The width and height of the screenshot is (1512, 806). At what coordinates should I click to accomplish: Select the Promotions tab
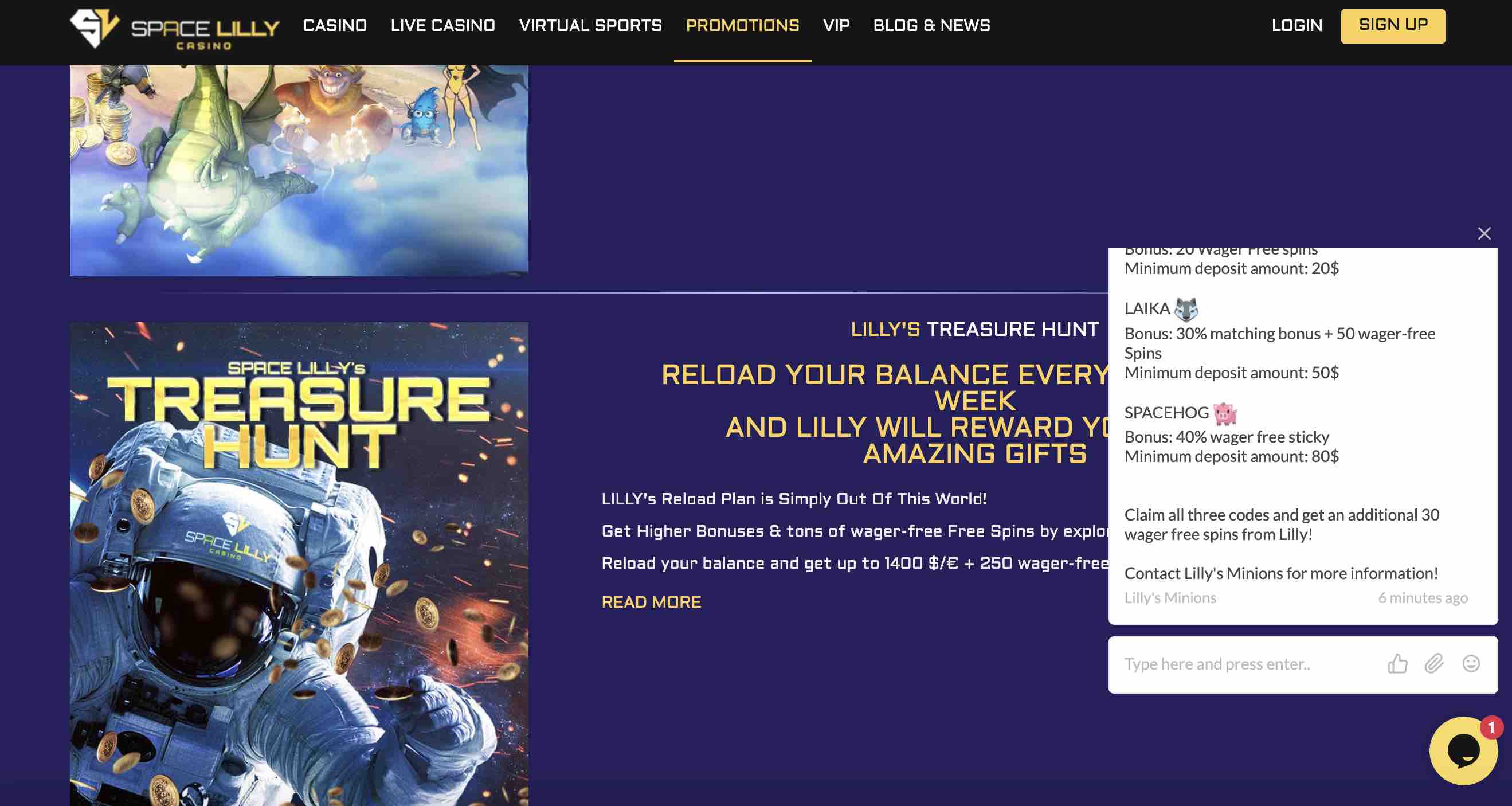coord(742,26)
